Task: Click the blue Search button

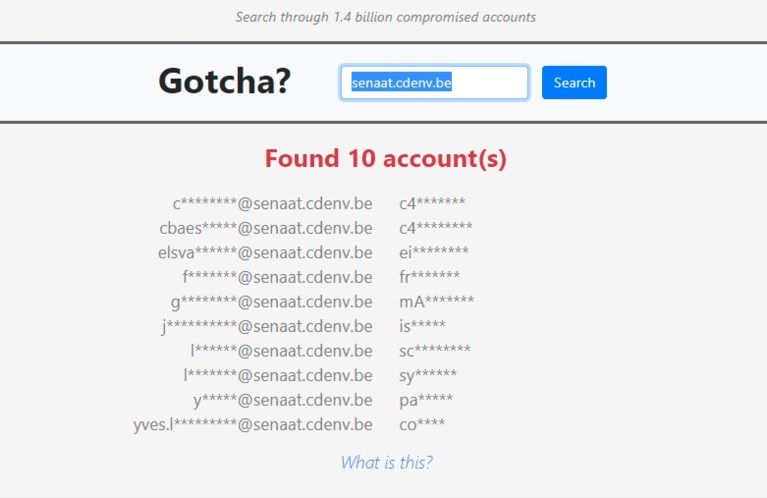Action: click(x=574, y=83)
